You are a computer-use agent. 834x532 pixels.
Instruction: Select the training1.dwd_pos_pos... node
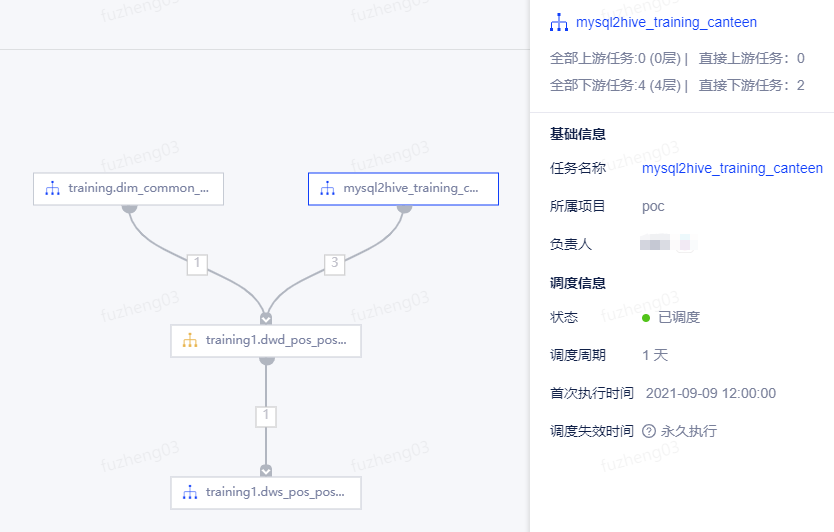tap(266, 341)
